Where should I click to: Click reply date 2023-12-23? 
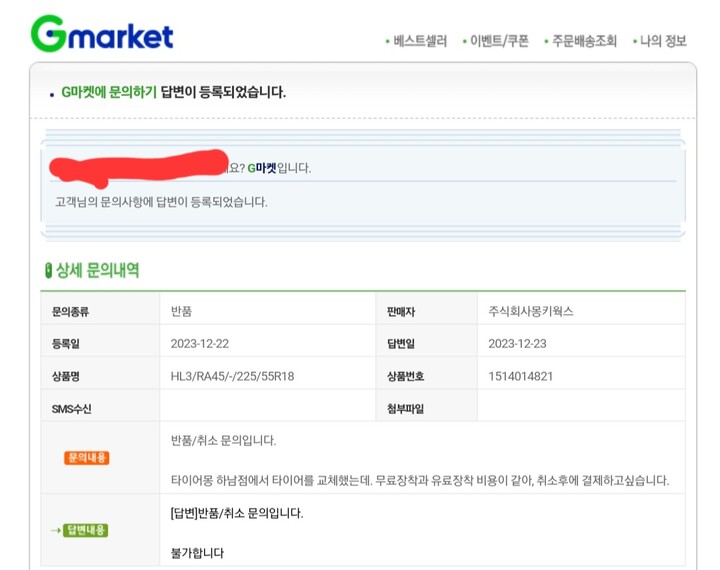(518, 344)
